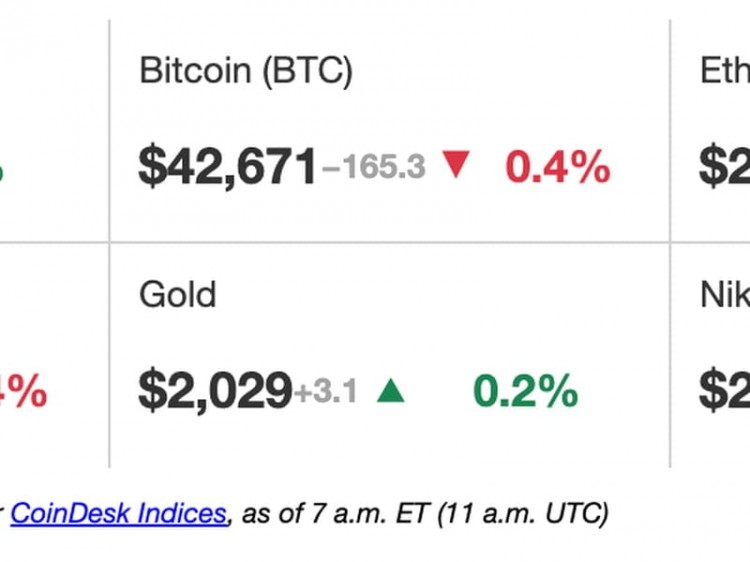
Task: Click the red cut-off percentage left of Gold
Action: click(23, 391)
